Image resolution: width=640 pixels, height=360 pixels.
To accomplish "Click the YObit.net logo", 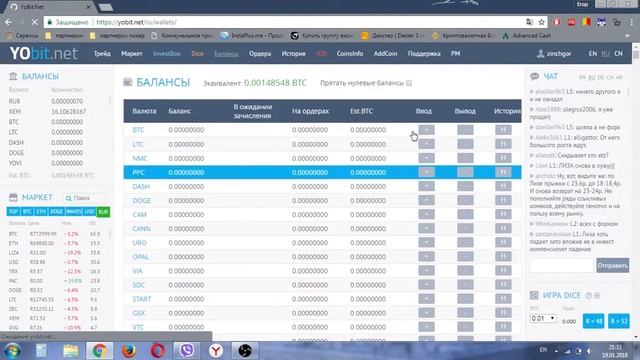I will (44, 53).
